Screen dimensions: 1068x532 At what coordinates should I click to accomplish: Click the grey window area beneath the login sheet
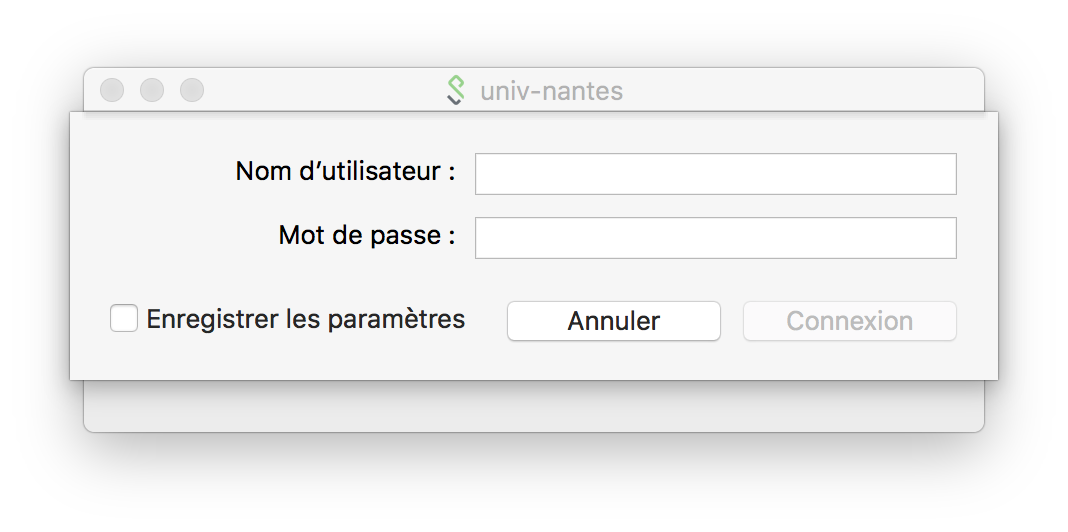point(533,407)
